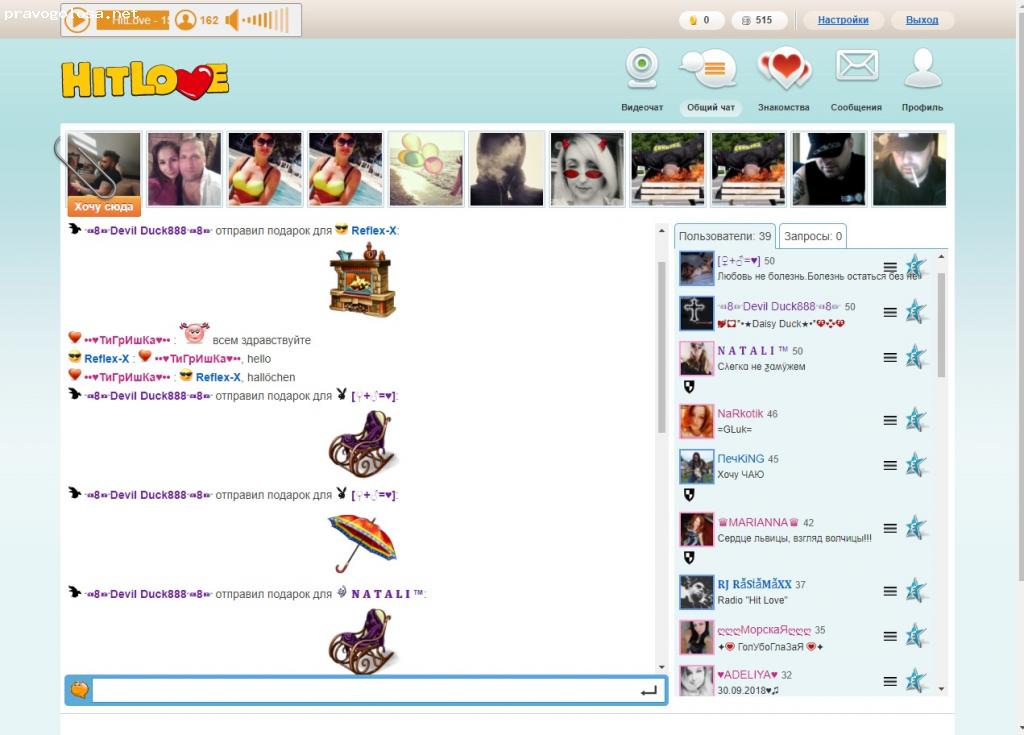Click the star icon next to NaRkotik
Viewport: 1024px width, 735px height.
click(x=913, y=419)
